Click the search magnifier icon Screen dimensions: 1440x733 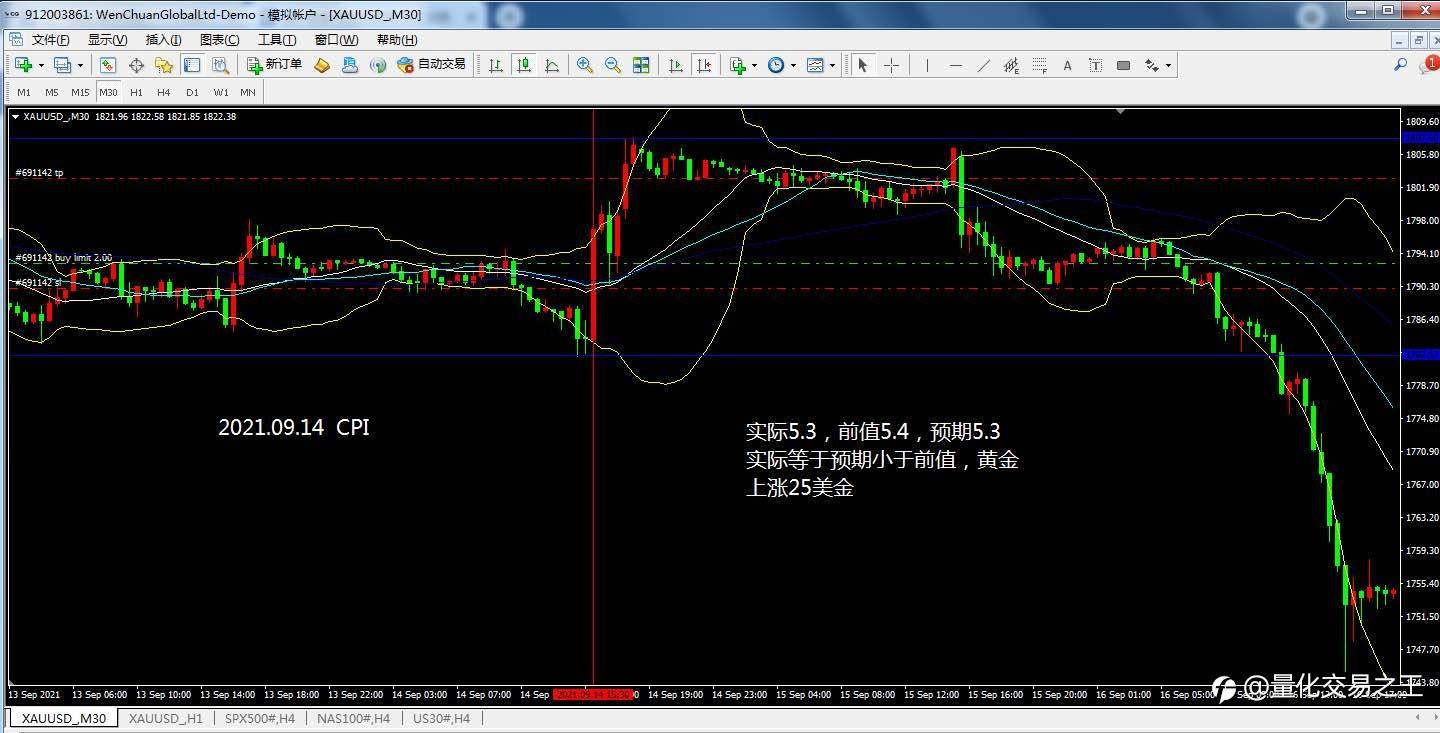(x=1400, y=65)
